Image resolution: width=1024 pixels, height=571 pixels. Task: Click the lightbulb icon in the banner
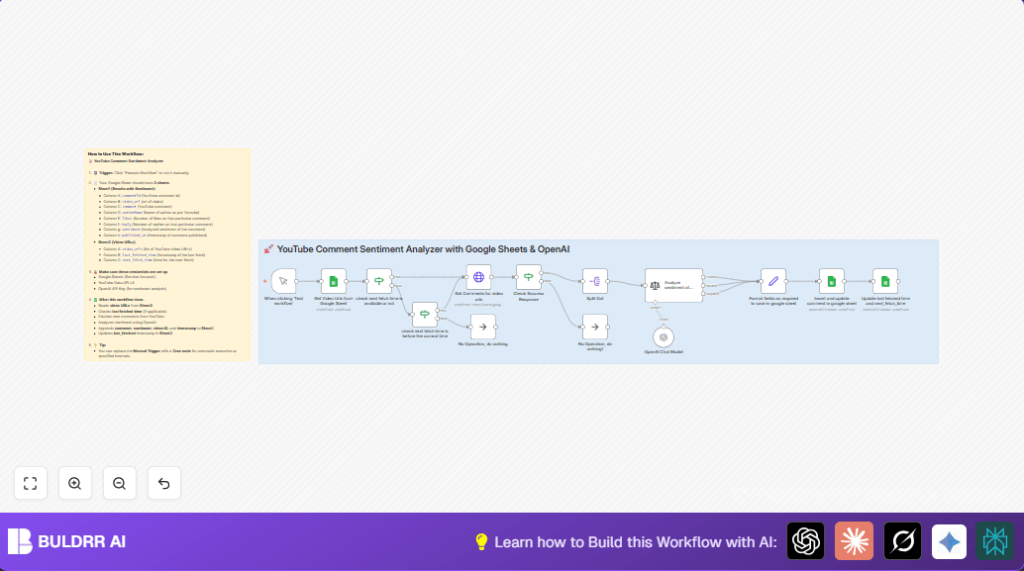coord(481,542)
